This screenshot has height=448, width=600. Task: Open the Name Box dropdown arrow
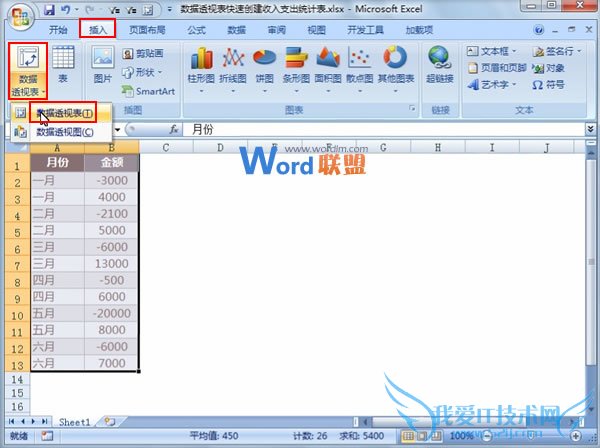117,130
